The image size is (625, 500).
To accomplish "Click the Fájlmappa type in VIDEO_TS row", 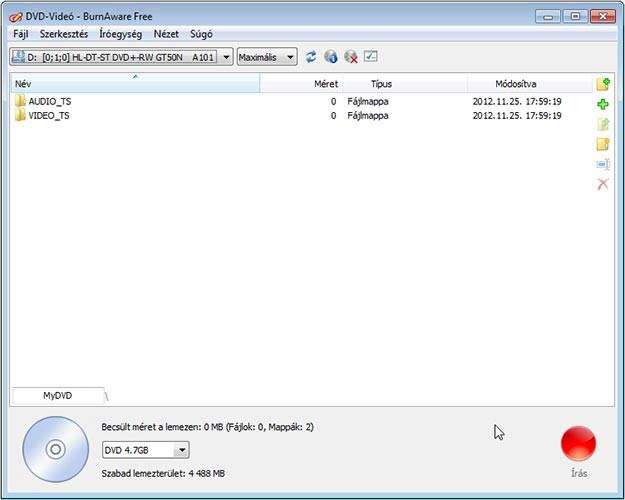I will 368,116.
